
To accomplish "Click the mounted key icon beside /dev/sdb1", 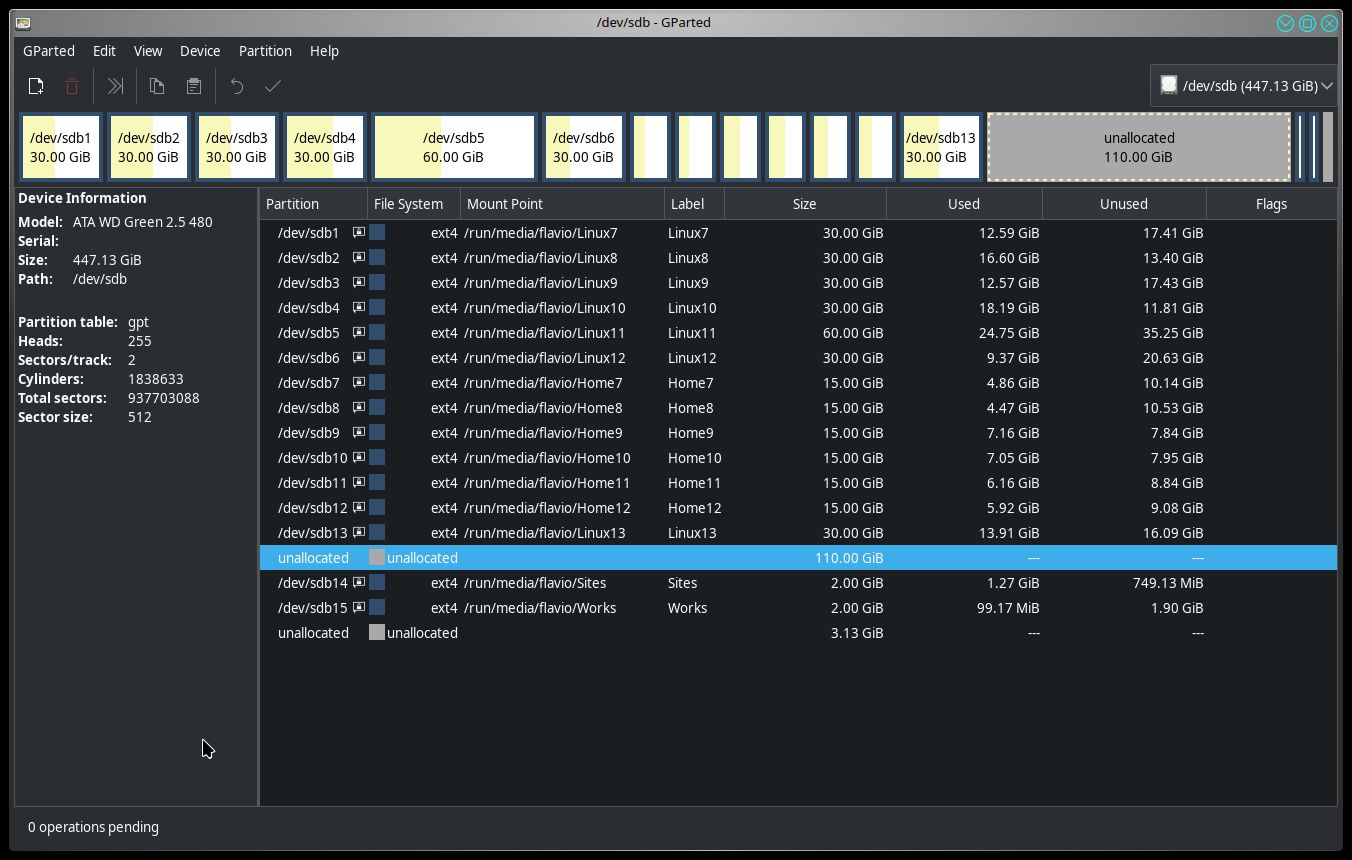I will coord(358,232).
